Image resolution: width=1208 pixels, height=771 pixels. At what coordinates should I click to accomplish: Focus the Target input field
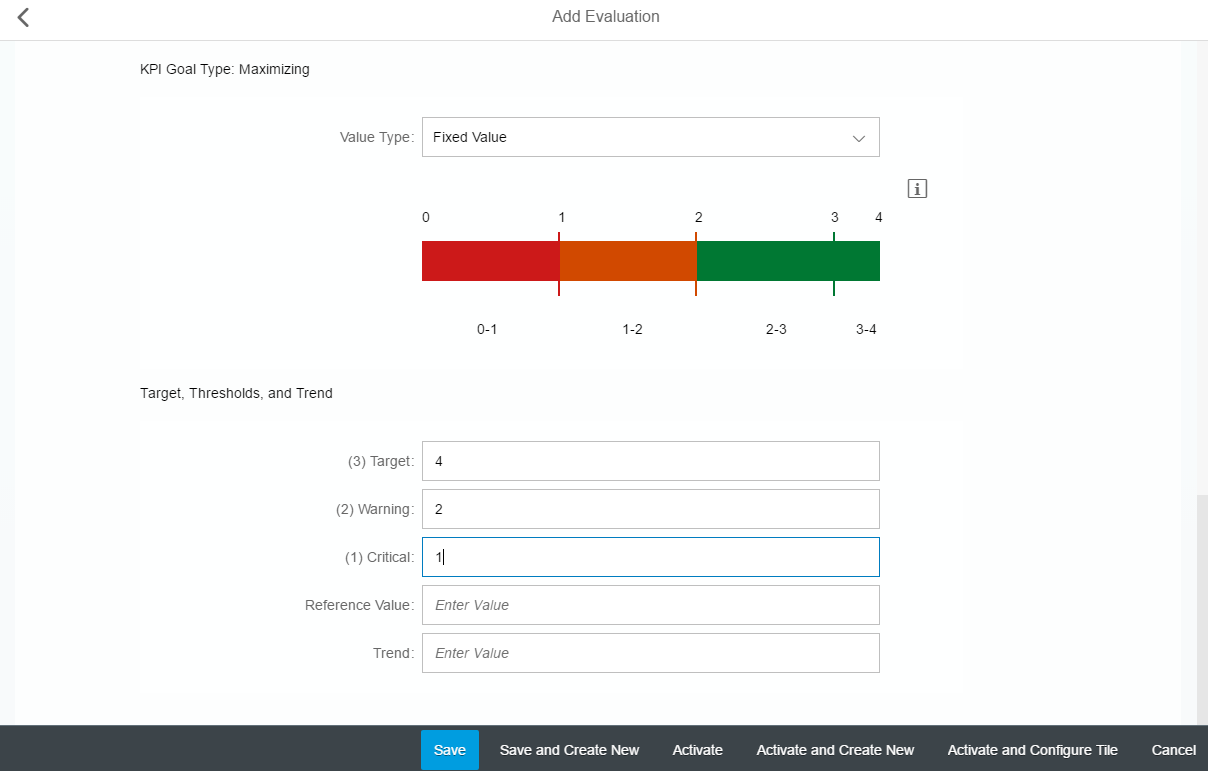click(x=650, y=461)
